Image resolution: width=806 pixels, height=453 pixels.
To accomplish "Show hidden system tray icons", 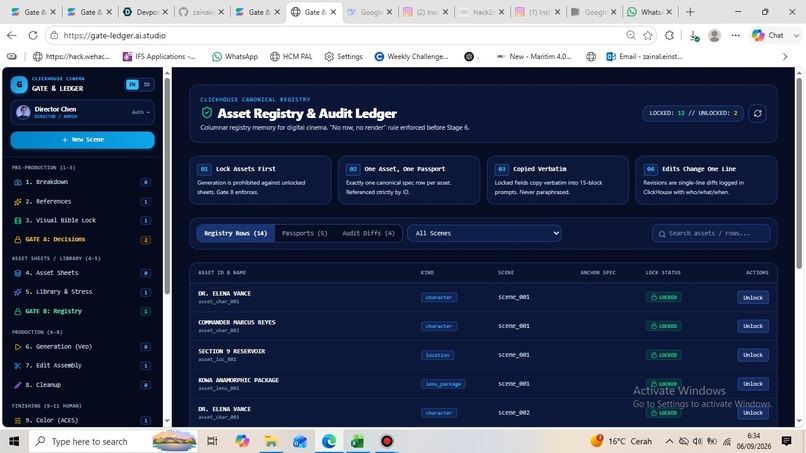I will pos(669,441).
